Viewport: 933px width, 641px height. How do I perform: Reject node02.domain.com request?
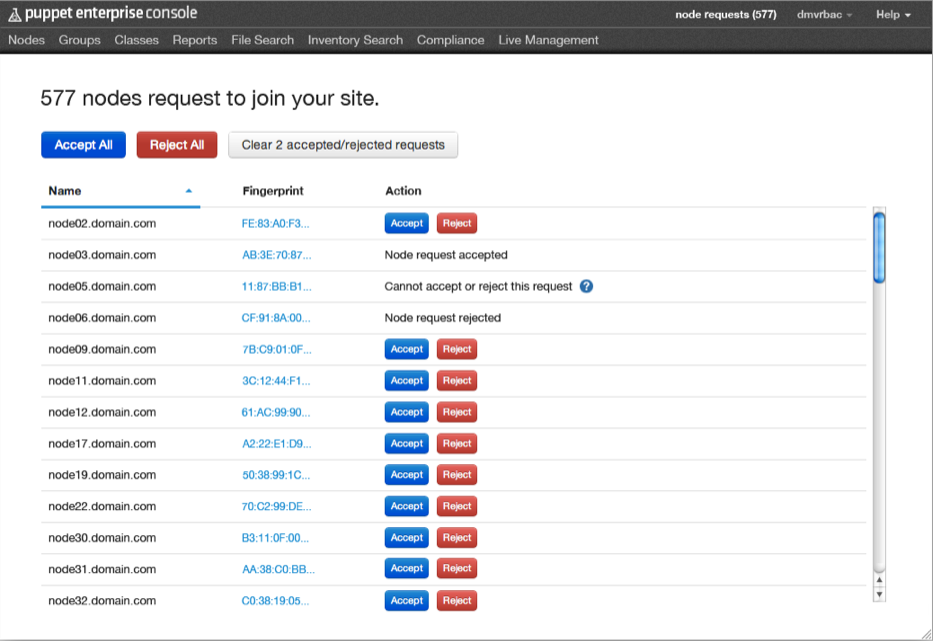[x=456, y=223]
